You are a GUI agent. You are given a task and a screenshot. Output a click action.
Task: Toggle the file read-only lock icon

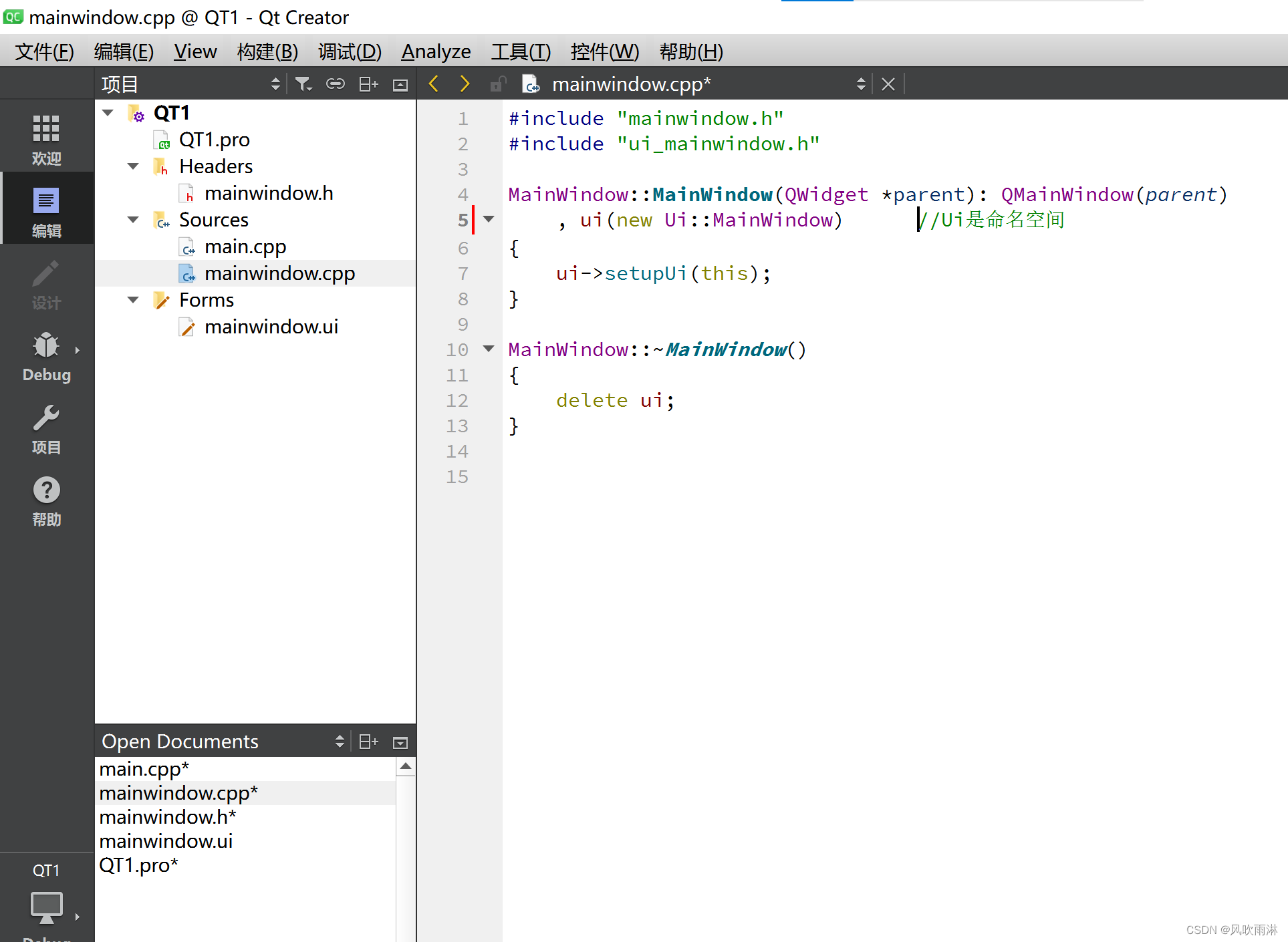click(x=497, y=84)
